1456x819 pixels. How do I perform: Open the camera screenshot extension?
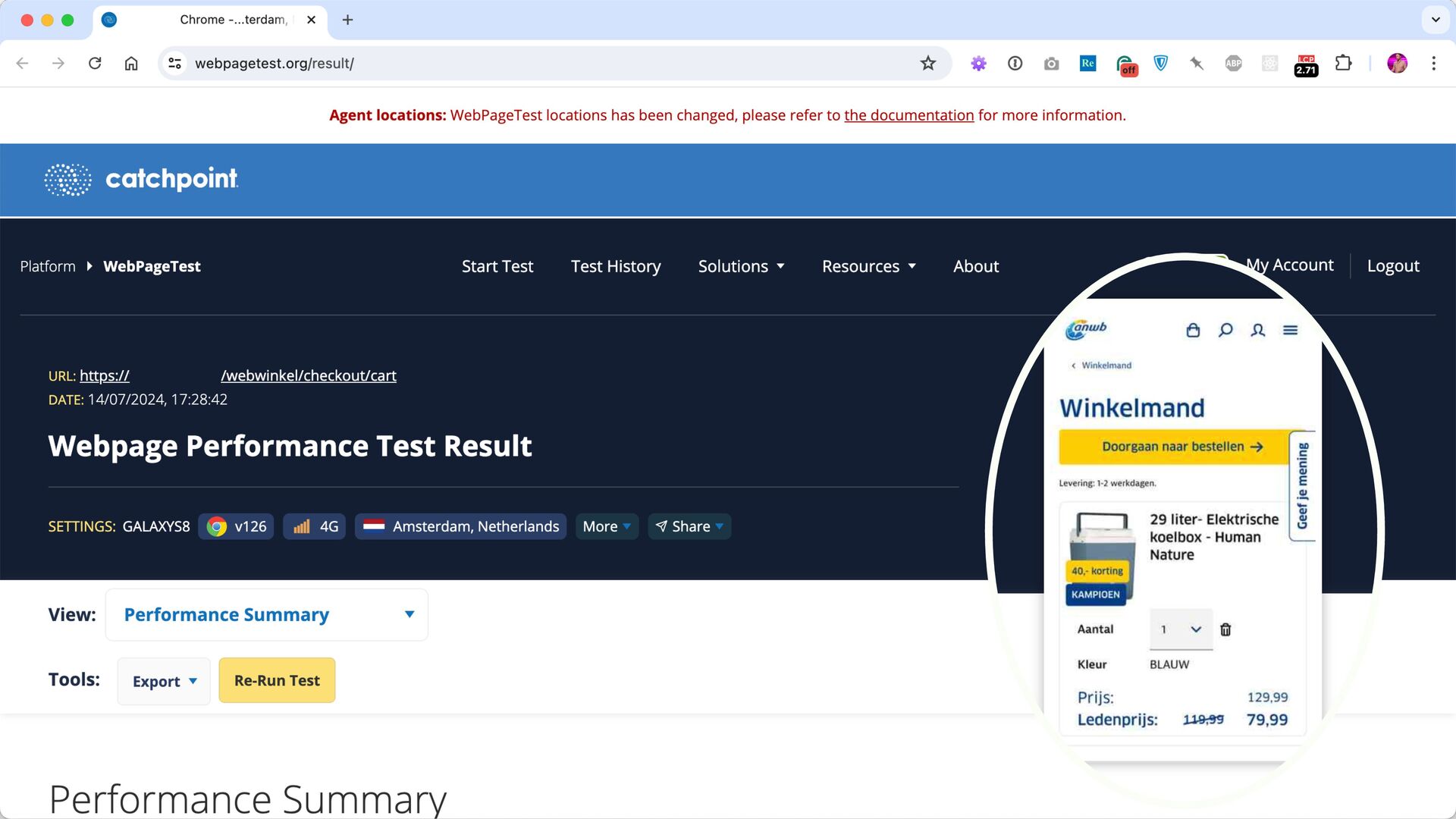[1051, 63]
